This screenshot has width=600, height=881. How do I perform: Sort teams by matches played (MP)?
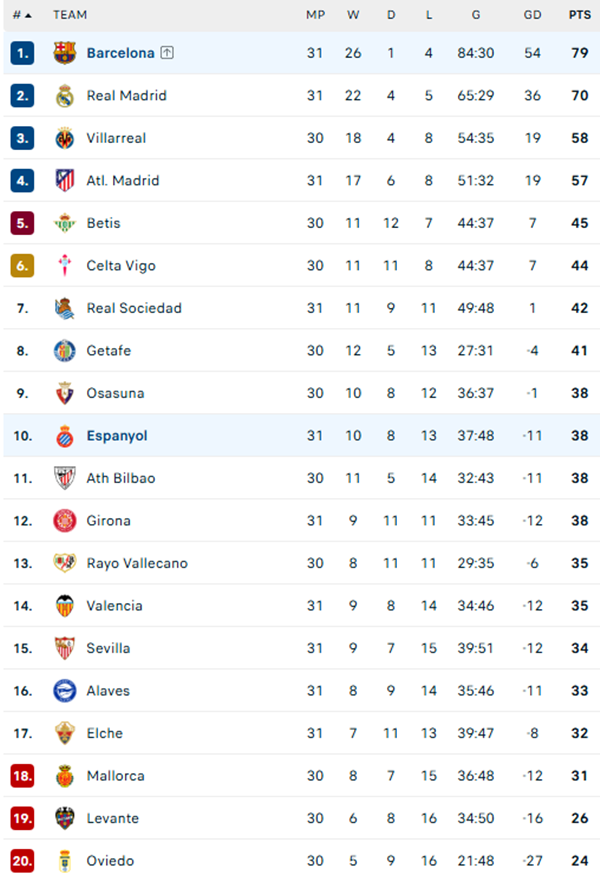[315, 14]
